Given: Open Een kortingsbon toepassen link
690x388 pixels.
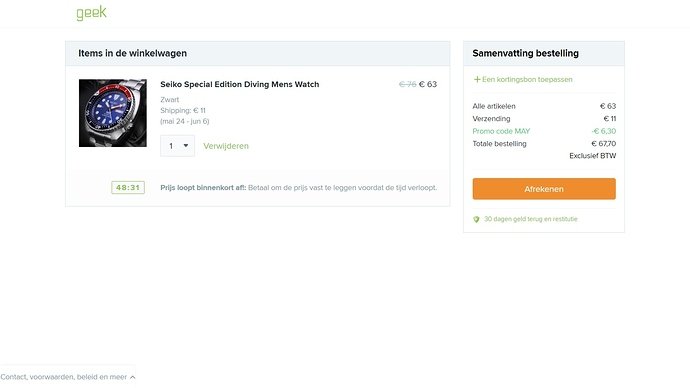Looking at the screenshot, I should pos(527,80).
